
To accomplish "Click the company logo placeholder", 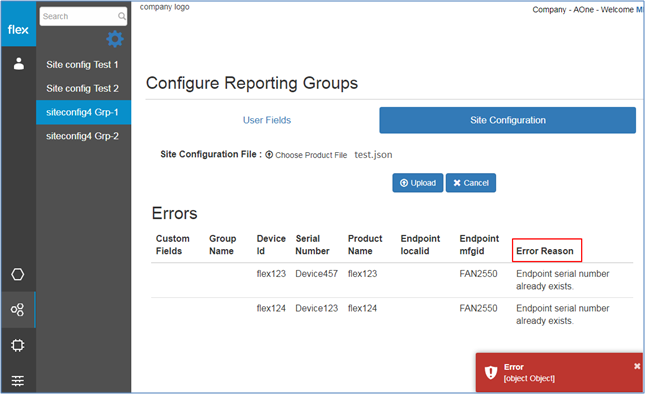I will [x=165, y=7].
